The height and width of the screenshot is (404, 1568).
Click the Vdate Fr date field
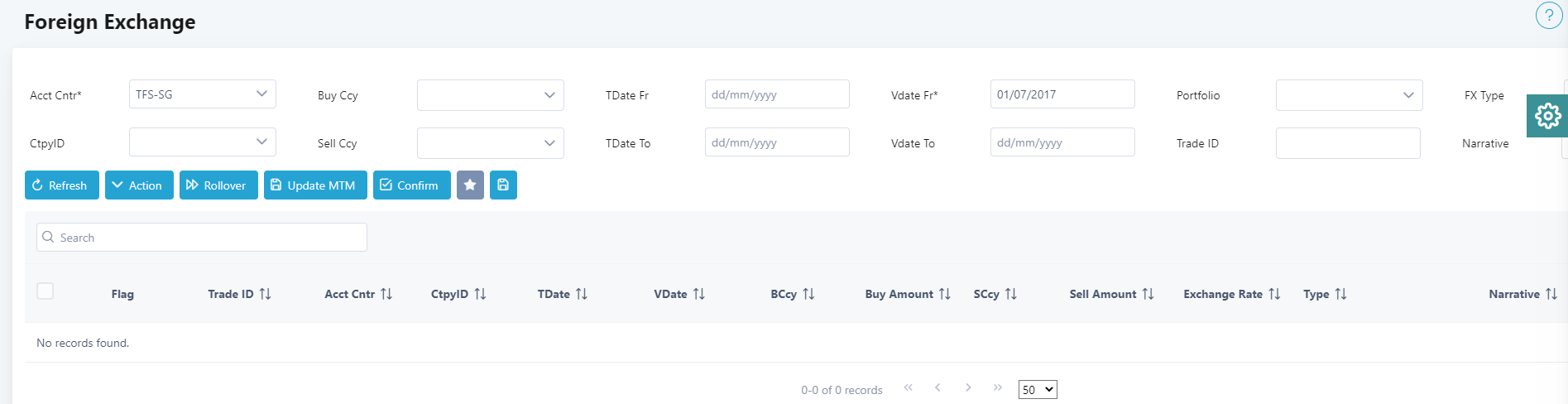point(1062,94)
